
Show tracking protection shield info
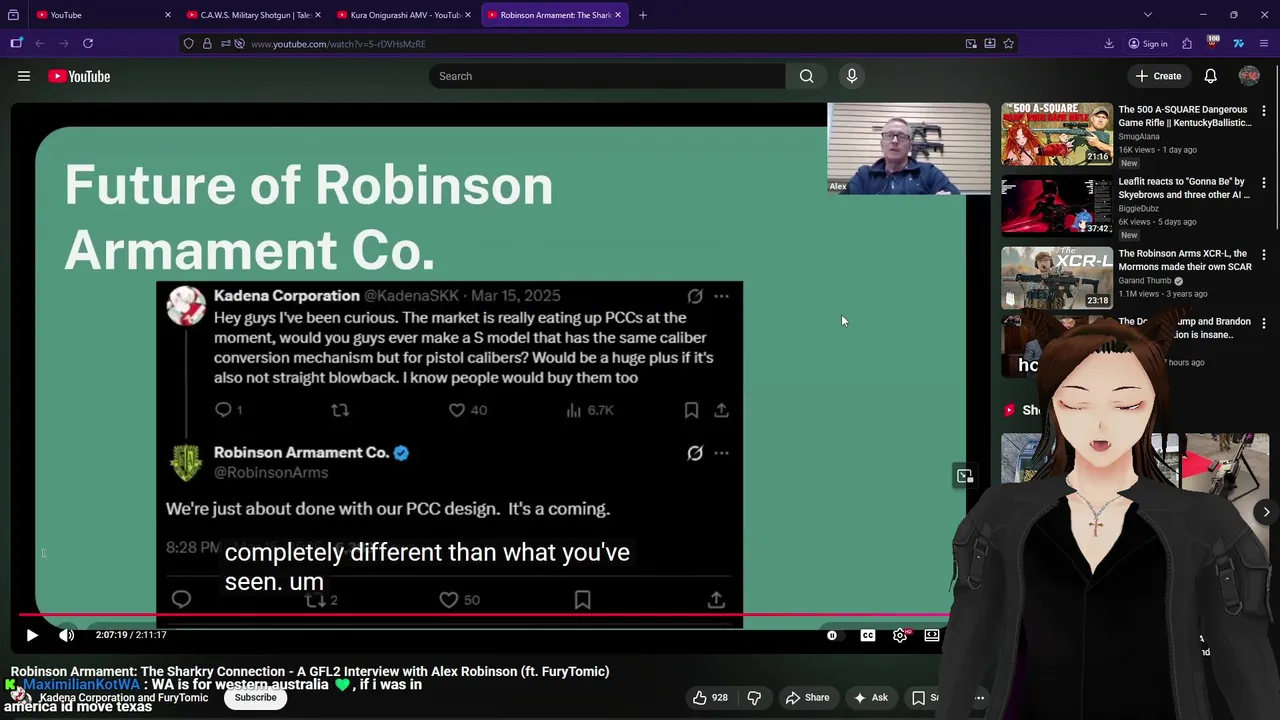click(188, 44)
